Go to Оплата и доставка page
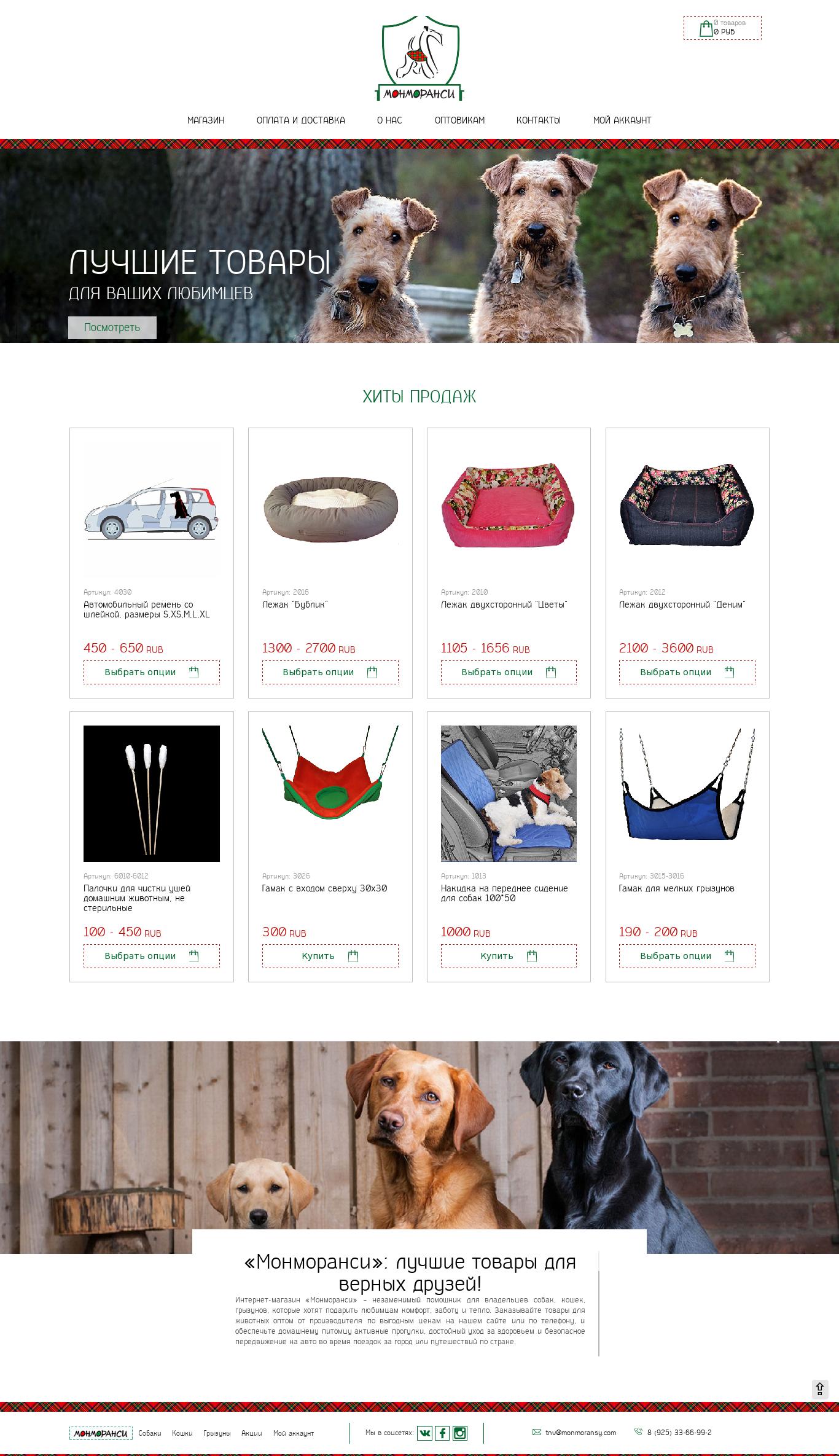The height and width of the screenshot is (1456, 839). click(301, 120)
